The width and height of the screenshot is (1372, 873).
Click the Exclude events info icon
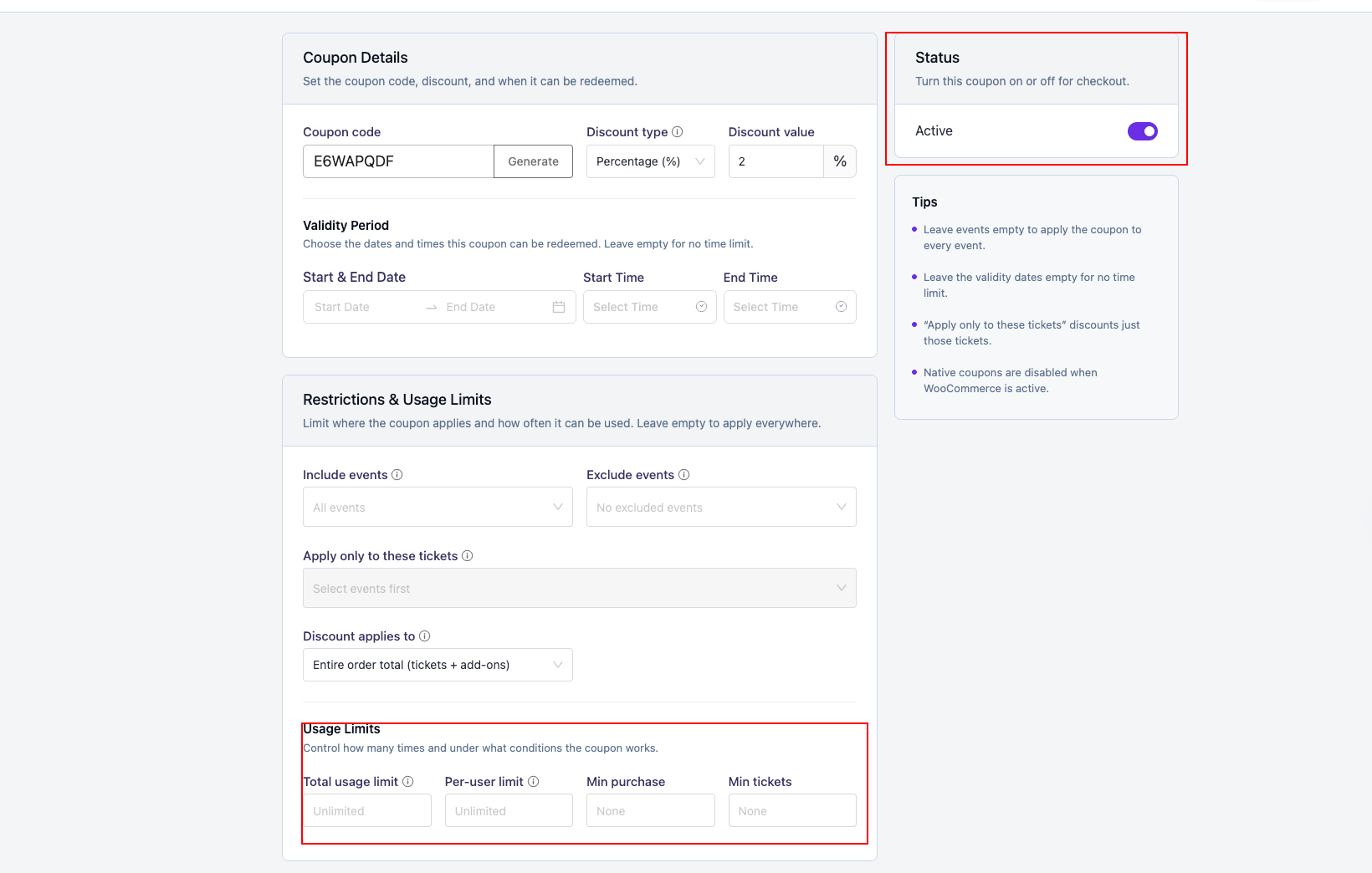point(683,474)
